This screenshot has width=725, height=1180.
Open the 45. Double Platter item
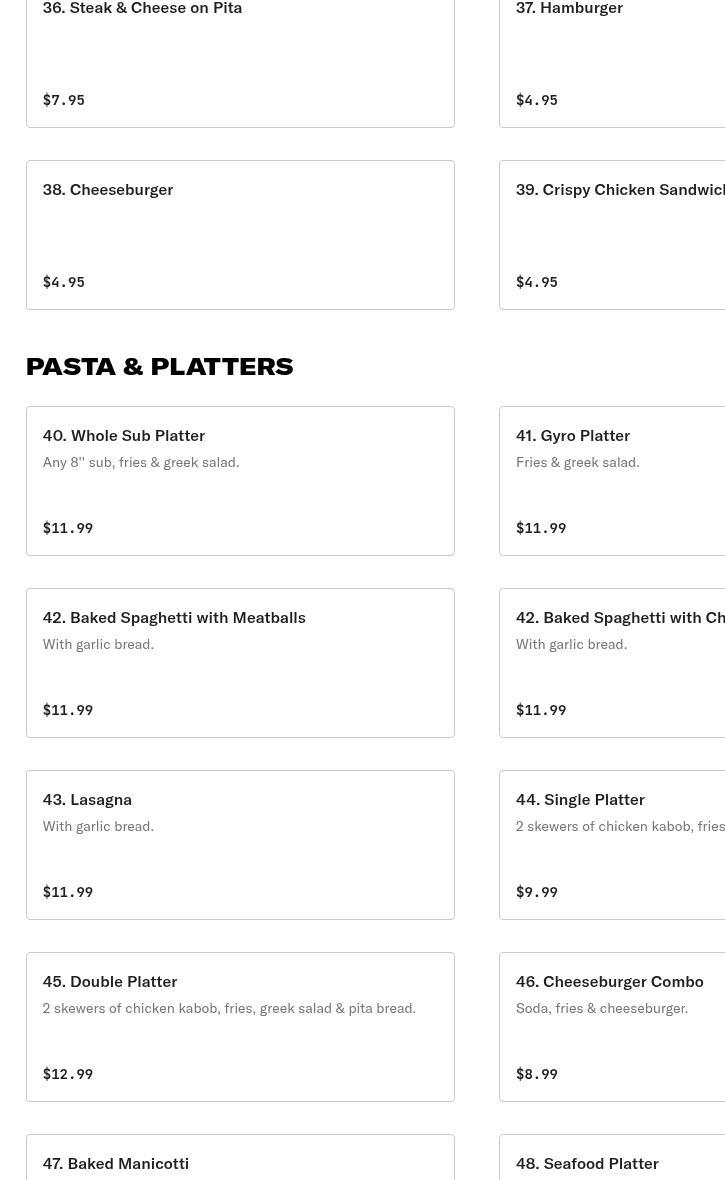tap(240, 1027)
